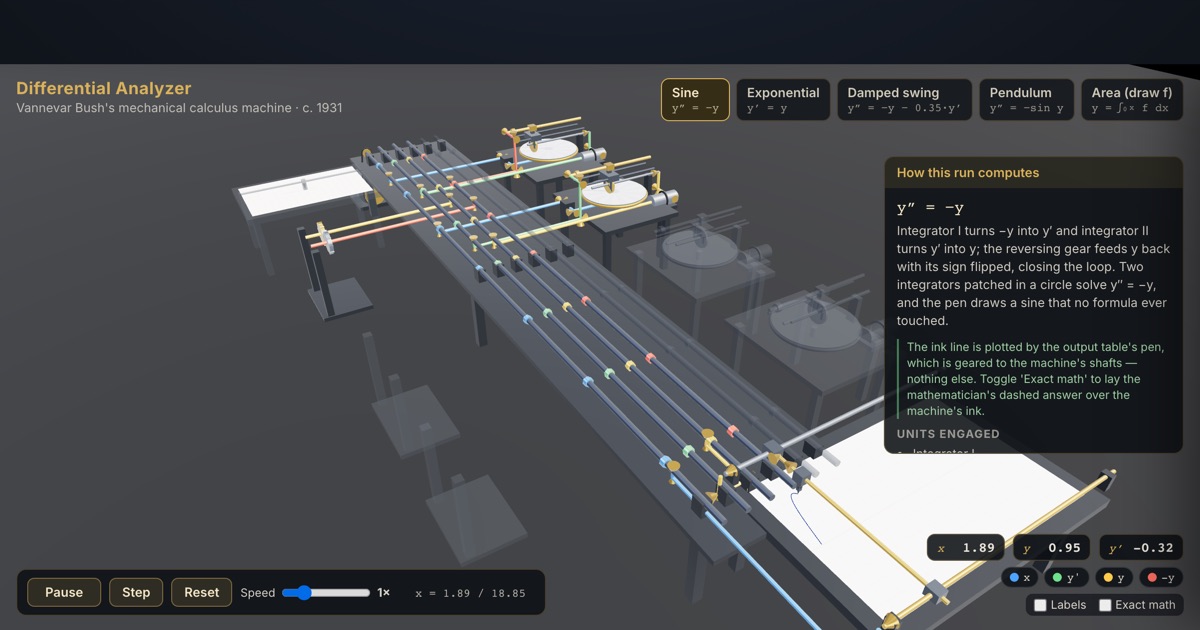Click the y″ = −y equation heading
1200x630 pixels.
click(930, 208)
